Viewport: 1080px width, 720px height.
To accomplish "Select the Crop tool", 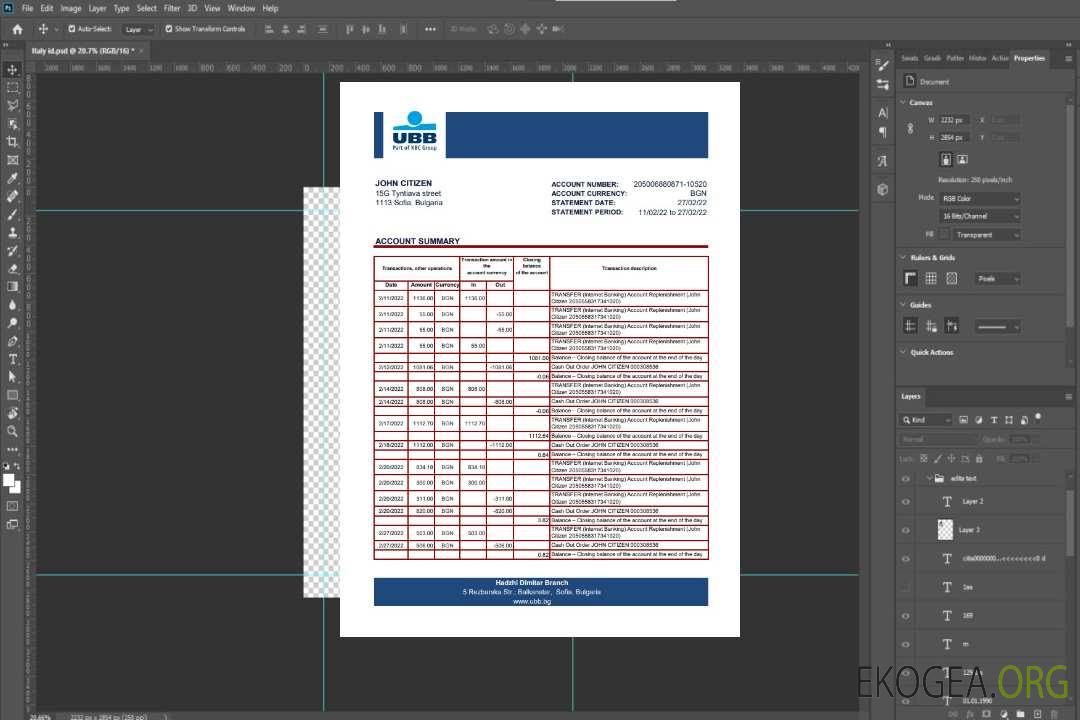I will pos(12,142).
